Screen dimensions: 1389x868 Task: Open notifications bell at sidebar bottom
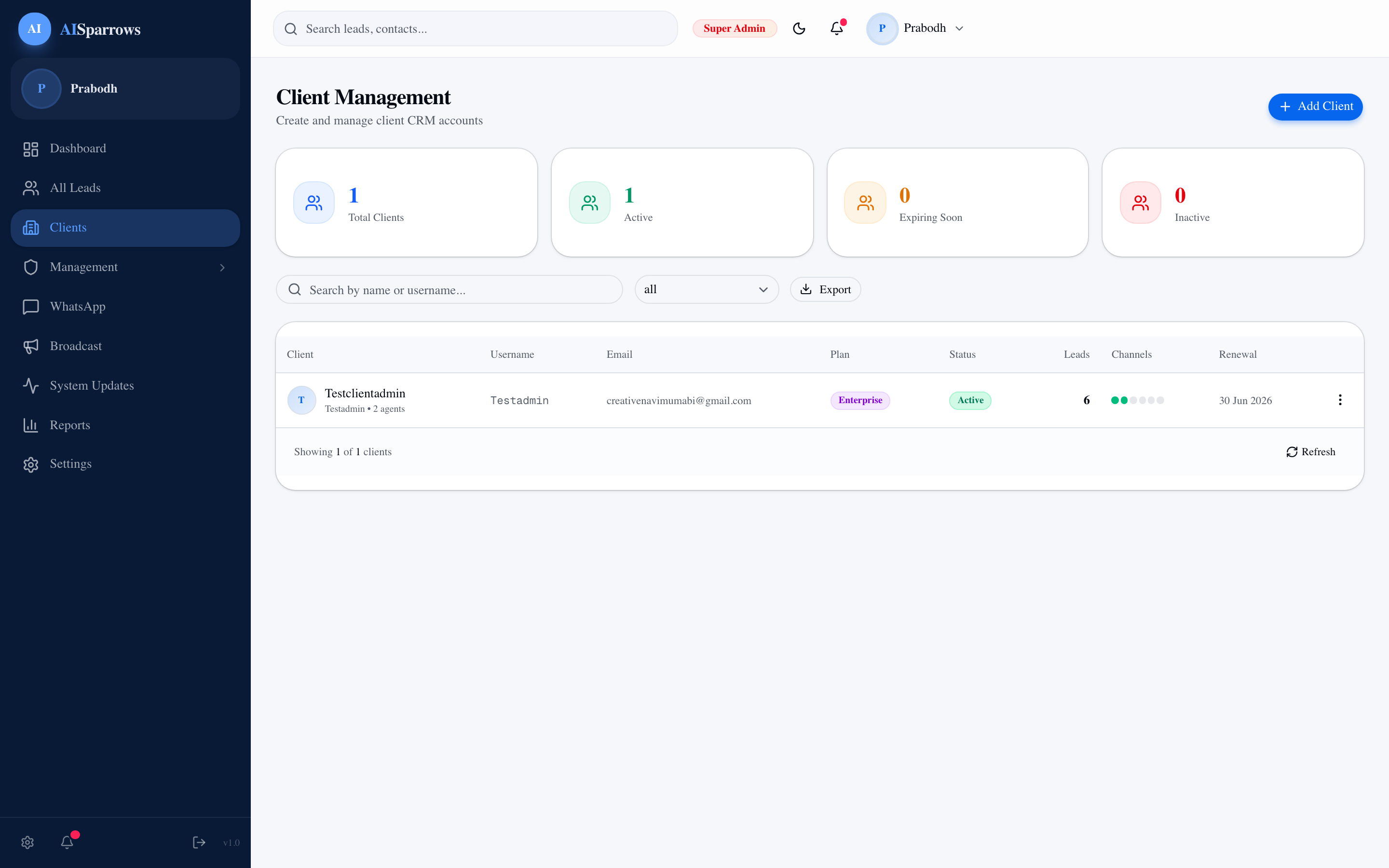click(67, 842)
